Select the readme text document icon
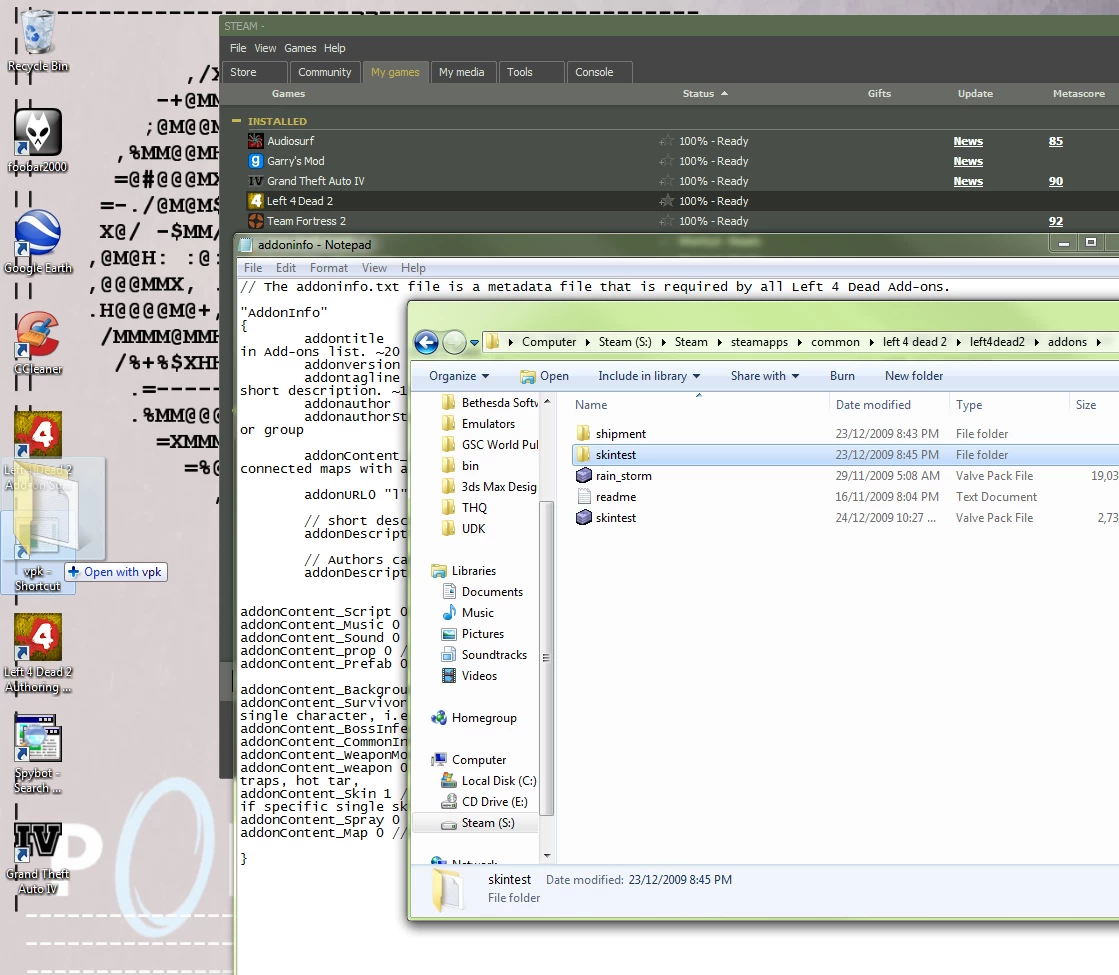1119x975 pixels. tap(584, 496)
